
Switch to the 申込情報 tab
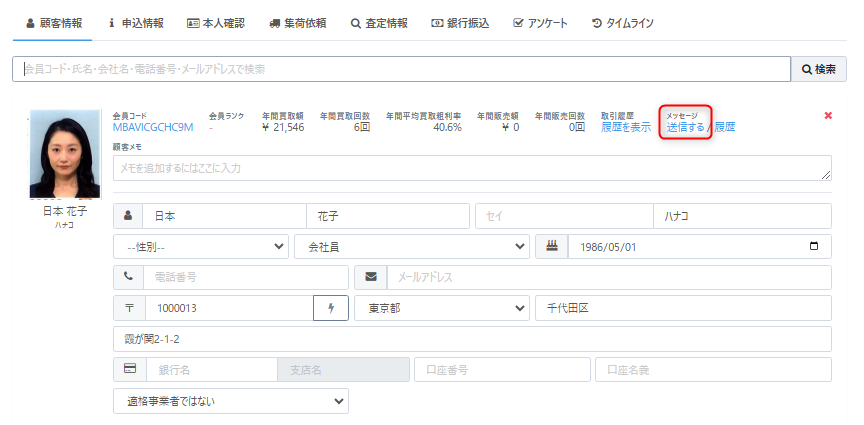pos(138,22)
